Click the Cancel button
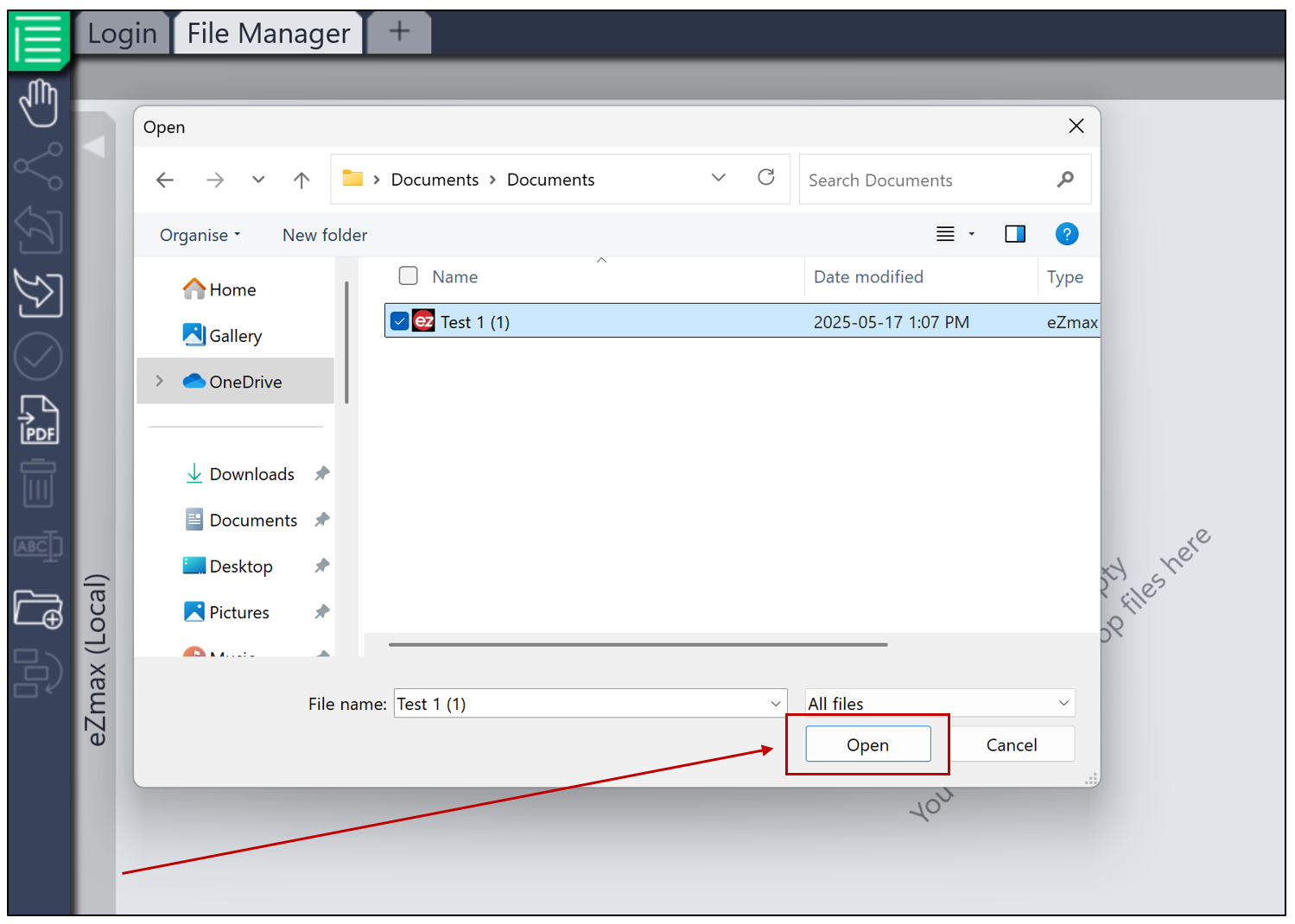The image size is (1295, 924). coord(1012,744)
